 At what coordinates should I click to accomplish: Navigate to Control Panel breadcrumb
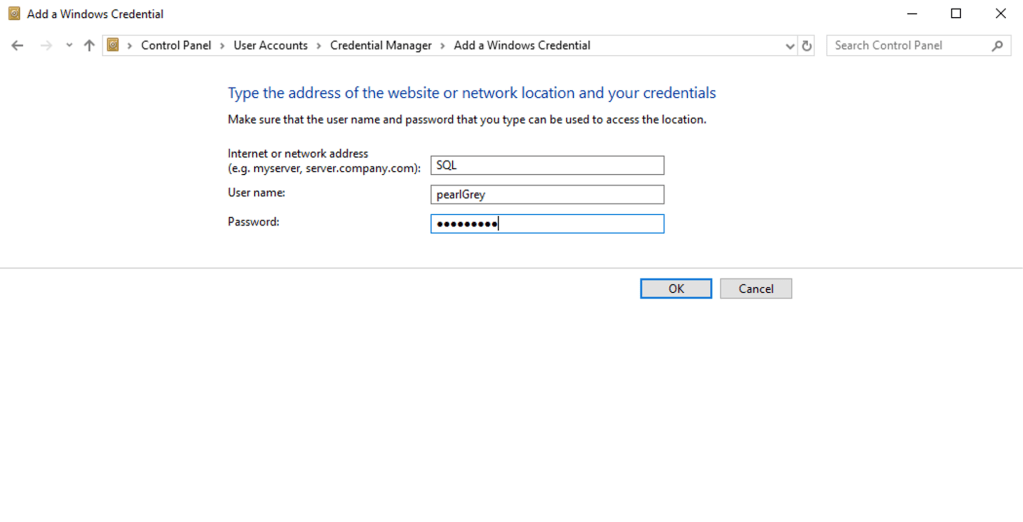176,45
